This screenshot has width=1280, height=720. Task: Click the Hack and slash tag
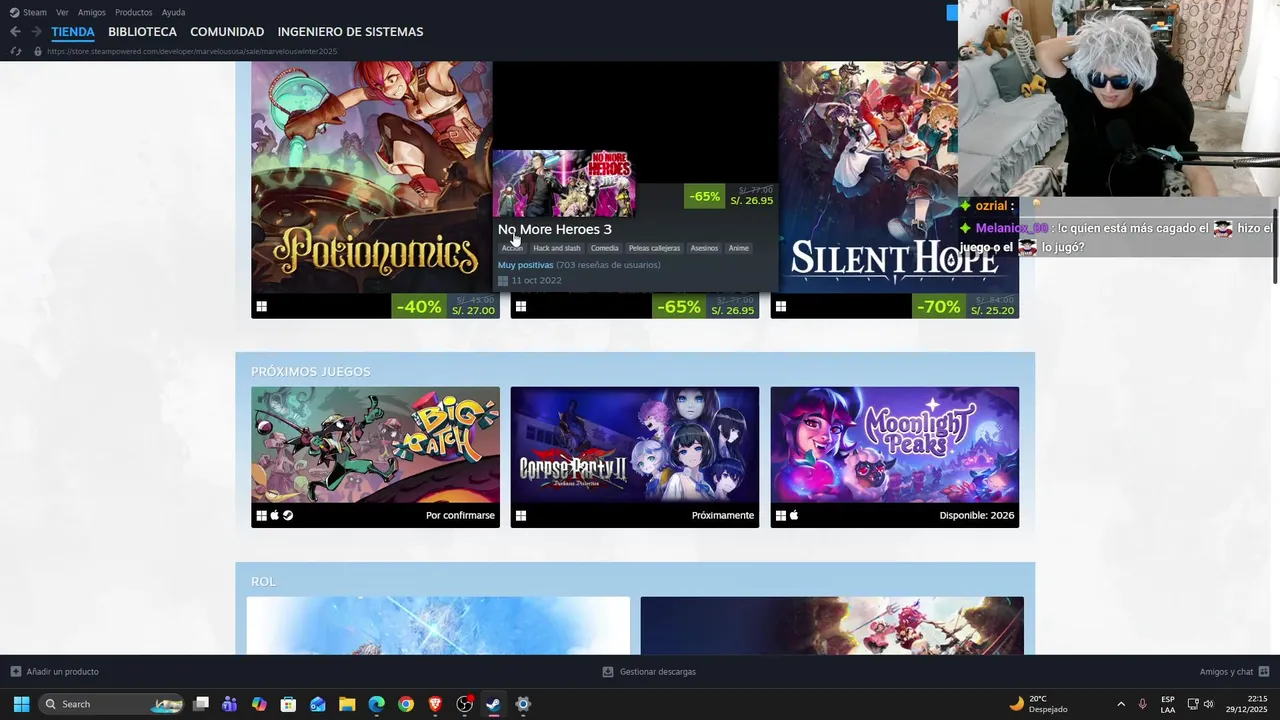coord(557,248)
